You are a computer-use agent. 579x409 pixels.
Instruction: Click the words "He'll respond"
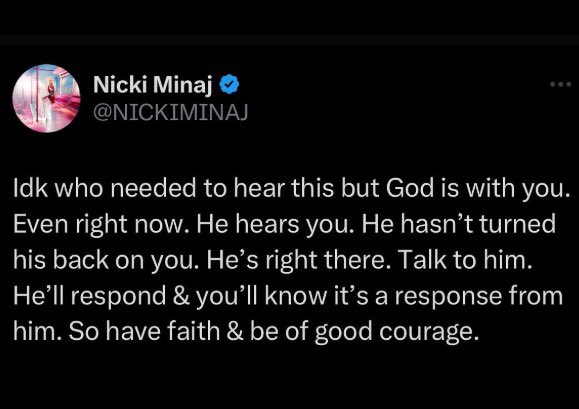pos(89,296)
